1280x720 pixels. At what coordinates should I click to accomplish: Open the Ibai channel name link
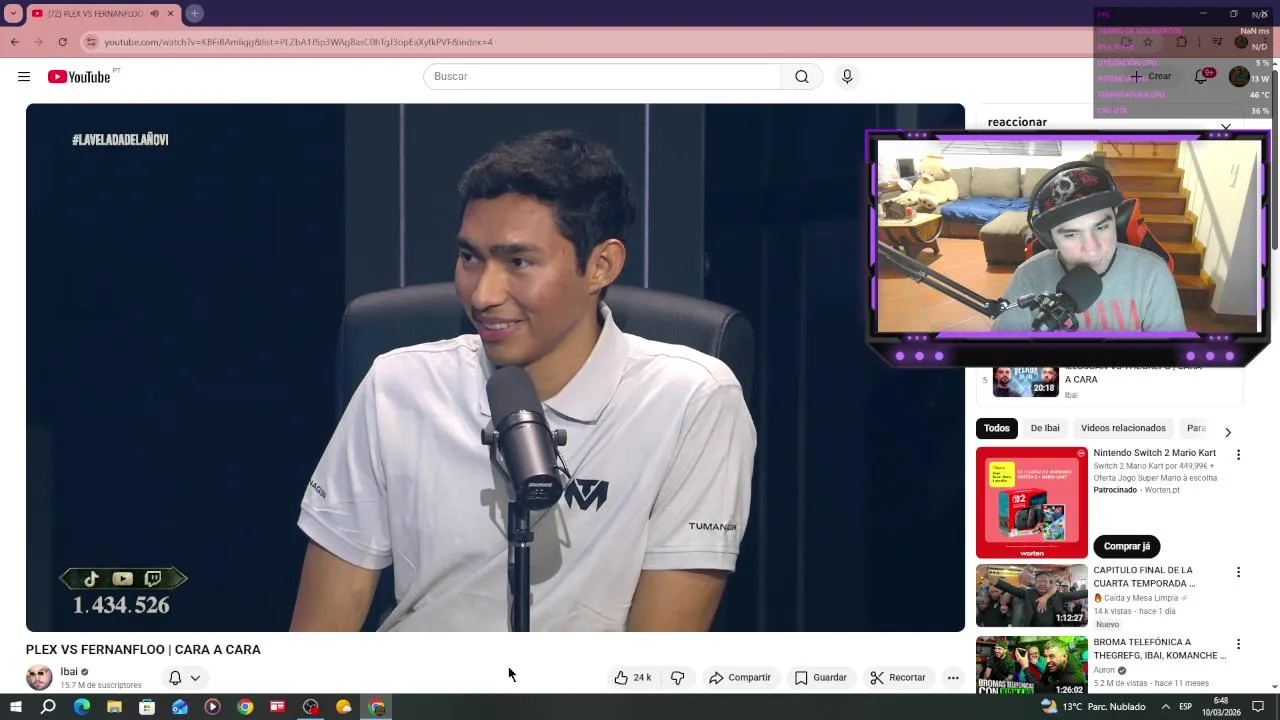click(x=69, y=672)
